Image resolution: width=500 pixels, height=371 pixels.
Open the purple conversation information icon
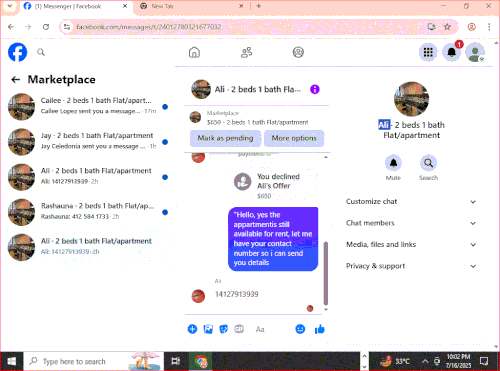pos(315,89)
